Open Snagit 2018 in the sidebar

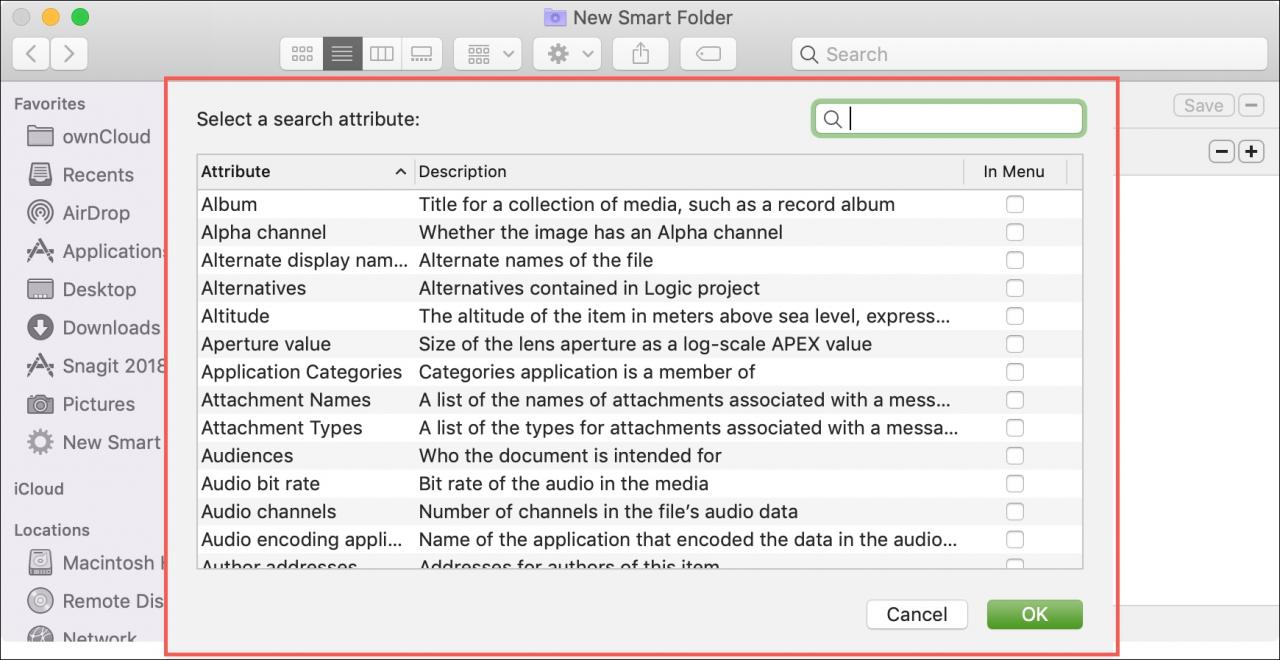coord(96,366)
